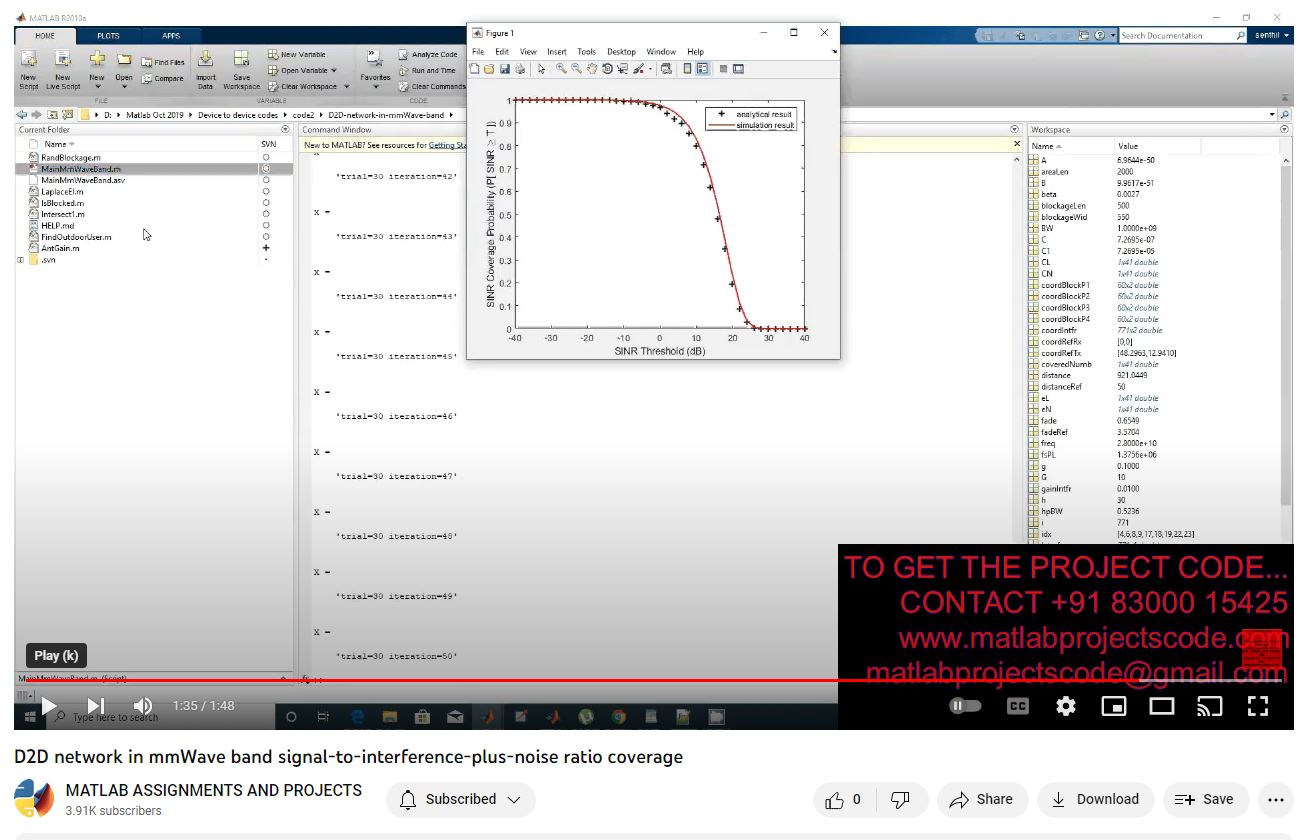Open the MATLAB ASSIGNMENTS AND PROJECTS channel

[213, 790]
